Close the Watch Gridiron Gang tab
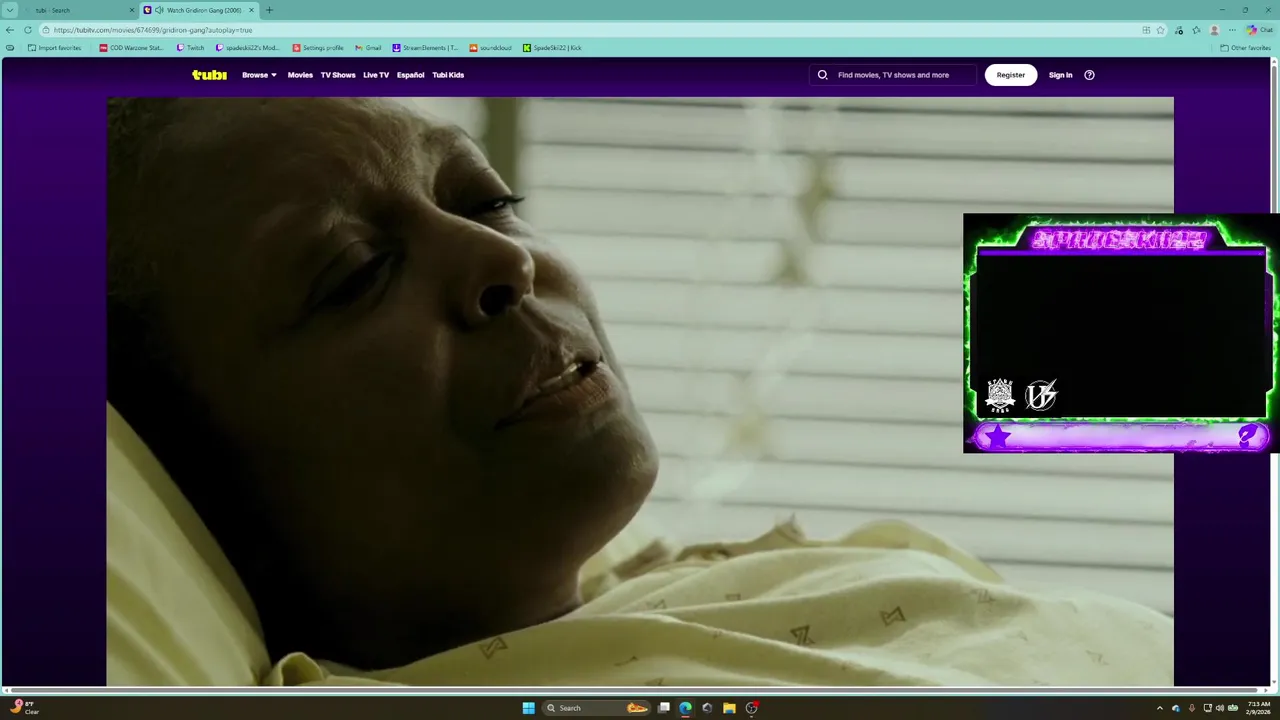Image resolution: width=1280 pixels, height=720 pixels. (x=251, y=10)
